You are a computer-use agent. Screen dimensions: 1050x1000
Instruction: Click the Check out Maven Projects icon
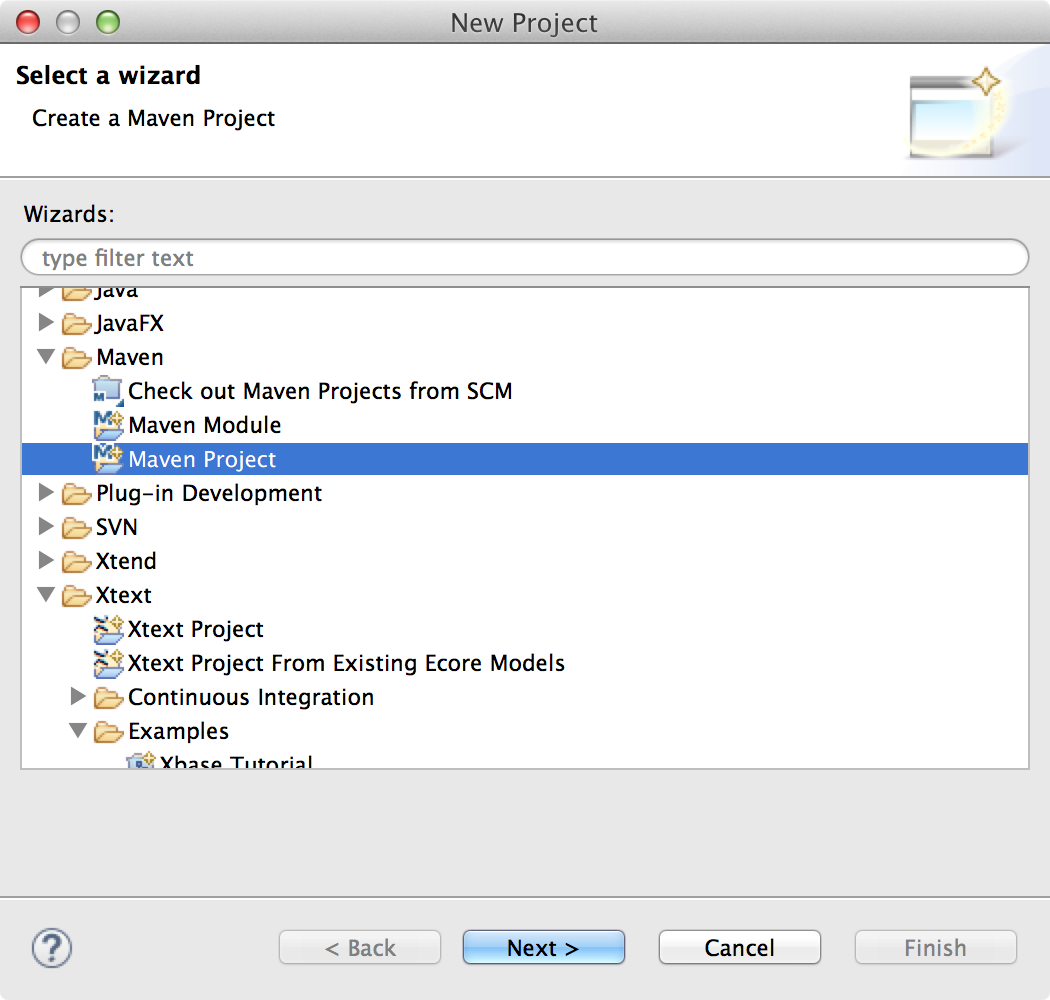click(x=107, y=391)
